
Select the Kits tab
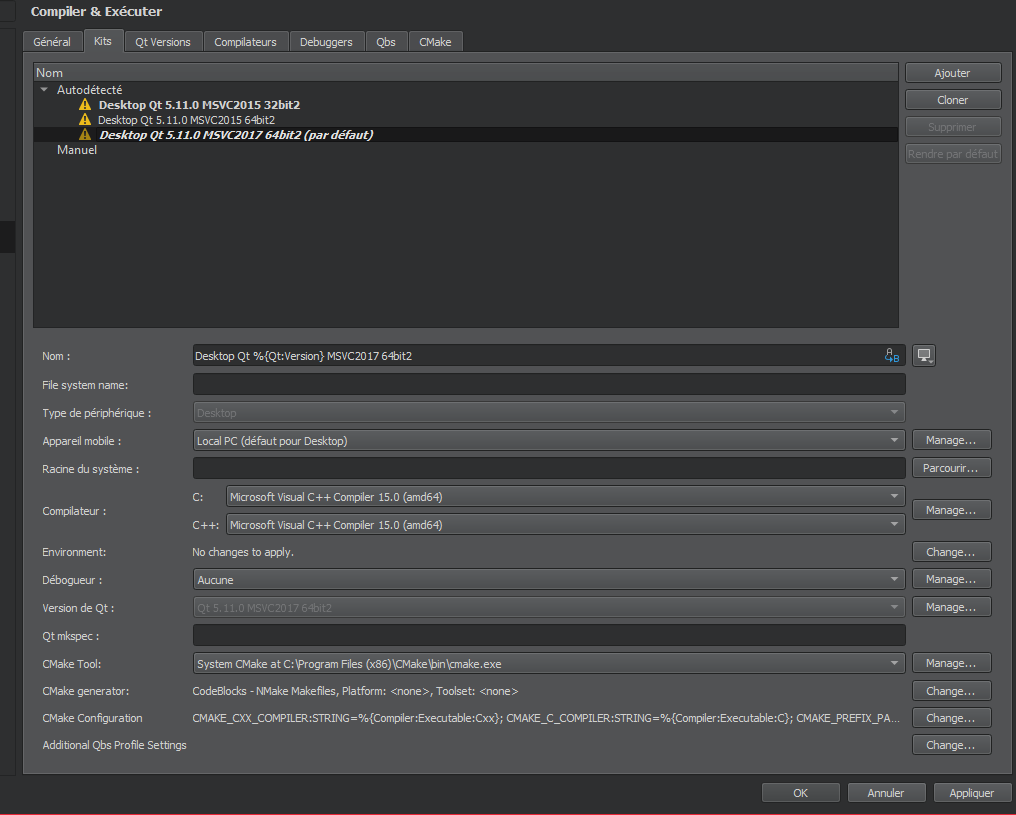(102, 41)
